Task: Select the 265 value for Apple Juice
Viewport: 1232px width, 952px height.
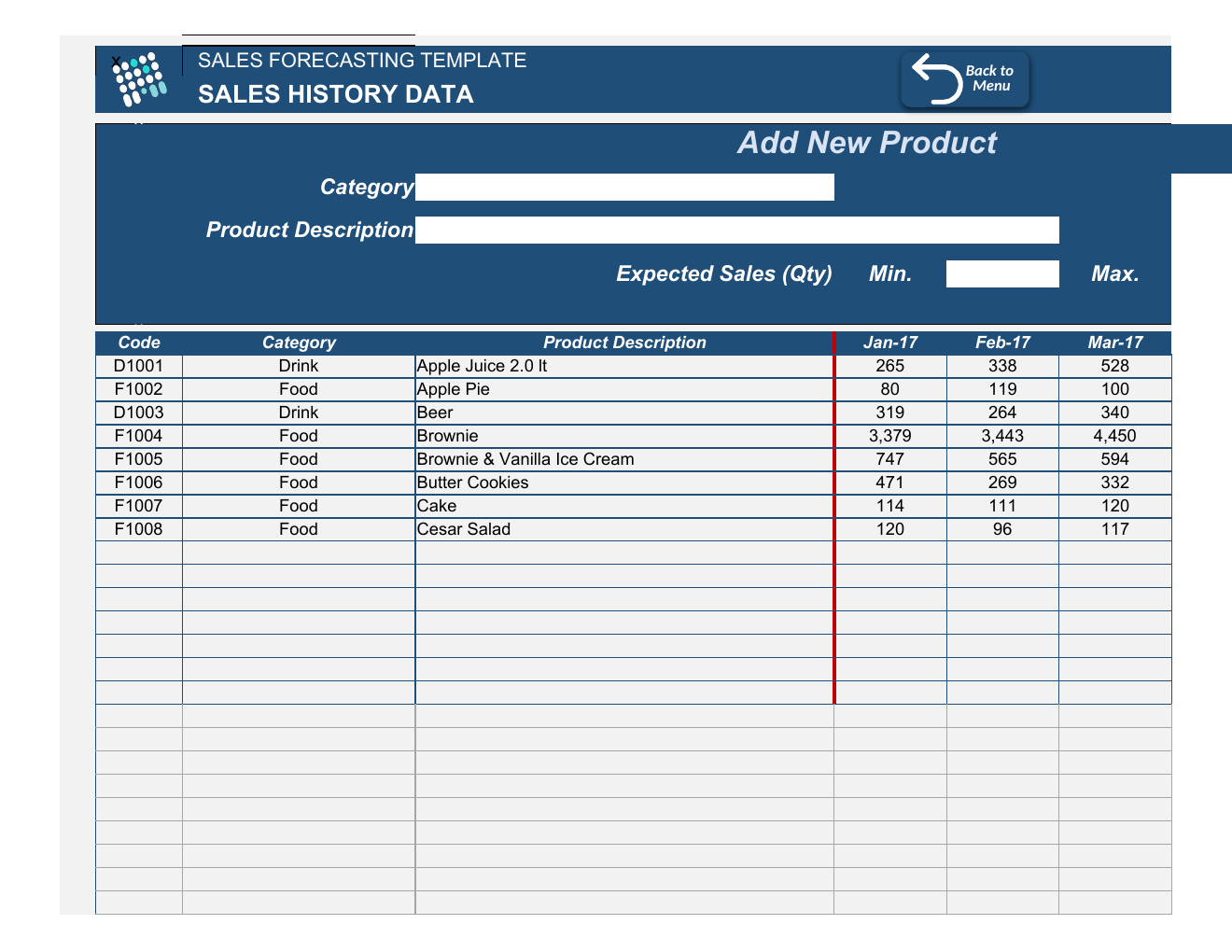Action: 890,366
